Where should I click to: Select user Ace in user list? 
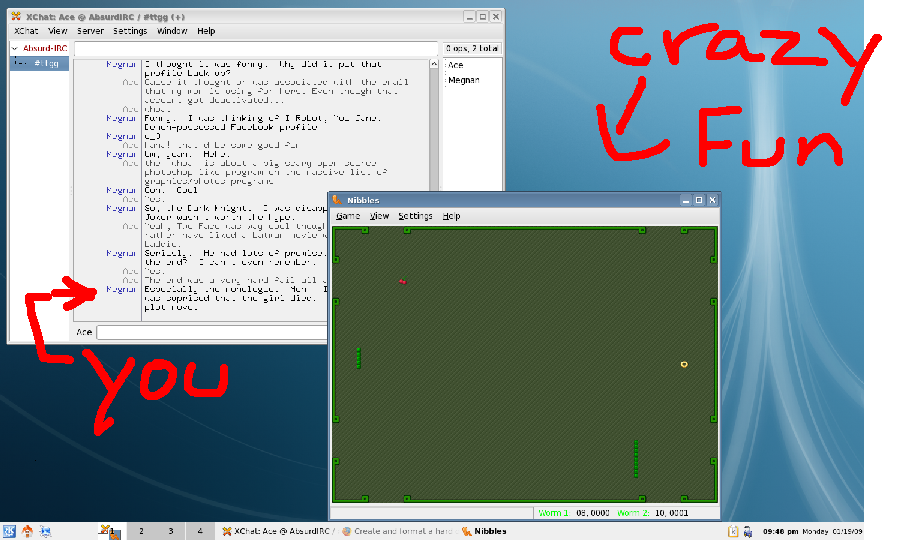456,65
